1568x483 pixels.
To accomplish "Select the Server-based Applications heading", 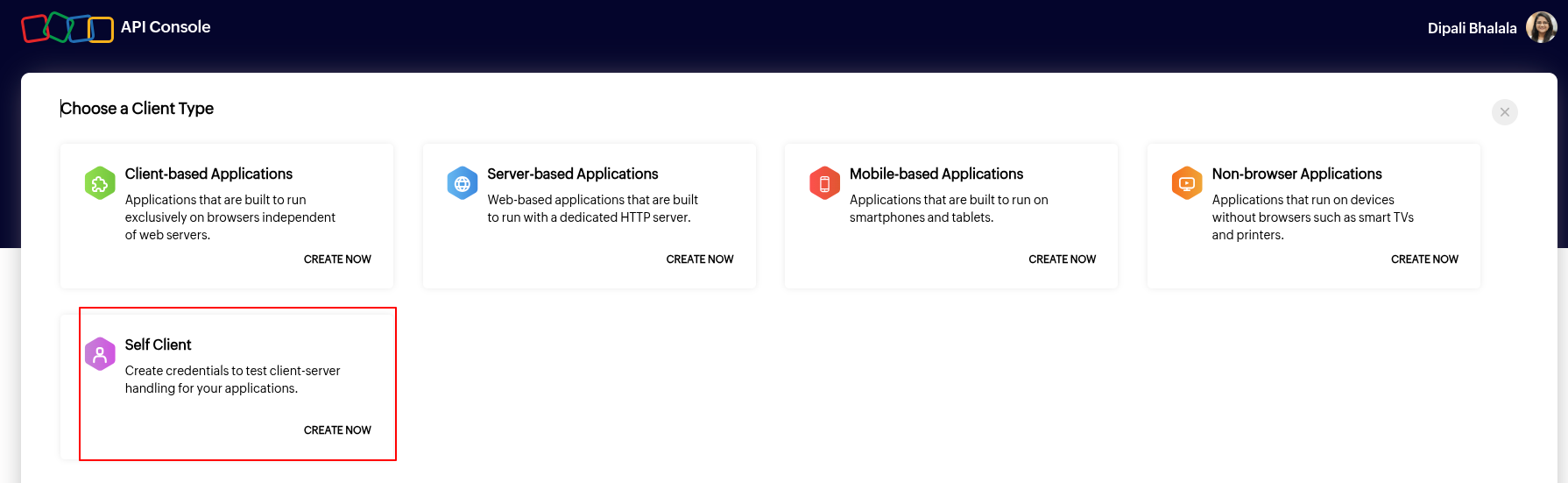I will pyautogui.click(x=573, y=174).
